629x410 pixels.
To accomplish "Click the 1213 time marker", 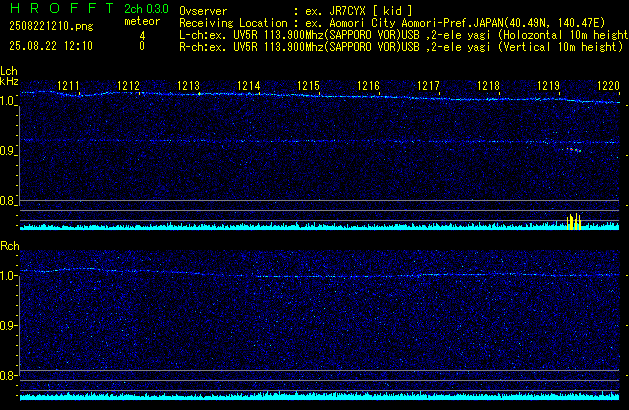I will [189, 86].
